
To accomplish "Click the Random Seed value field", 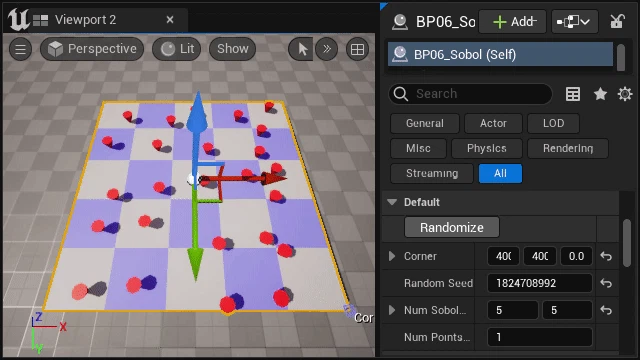I will 540,283.
